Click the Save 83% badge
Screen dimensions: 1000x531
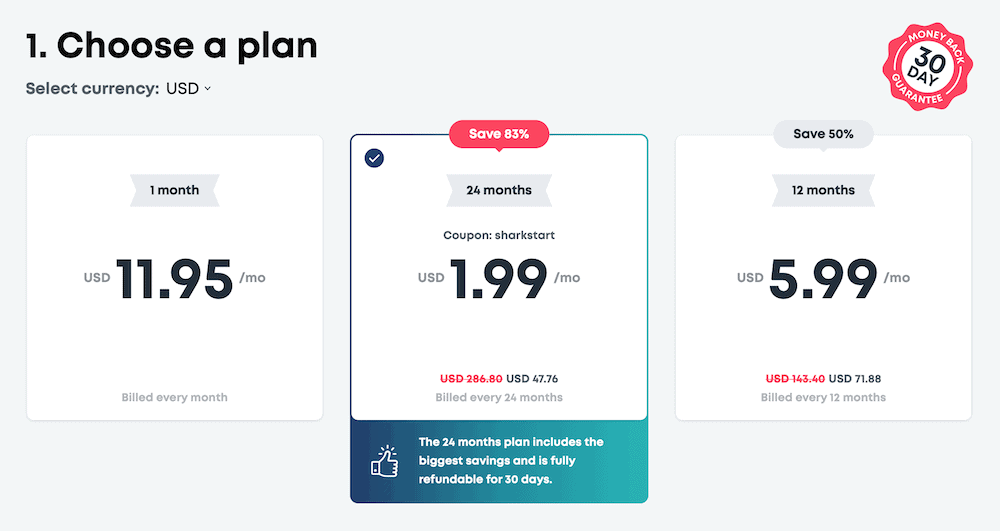[x=499, y=134]
